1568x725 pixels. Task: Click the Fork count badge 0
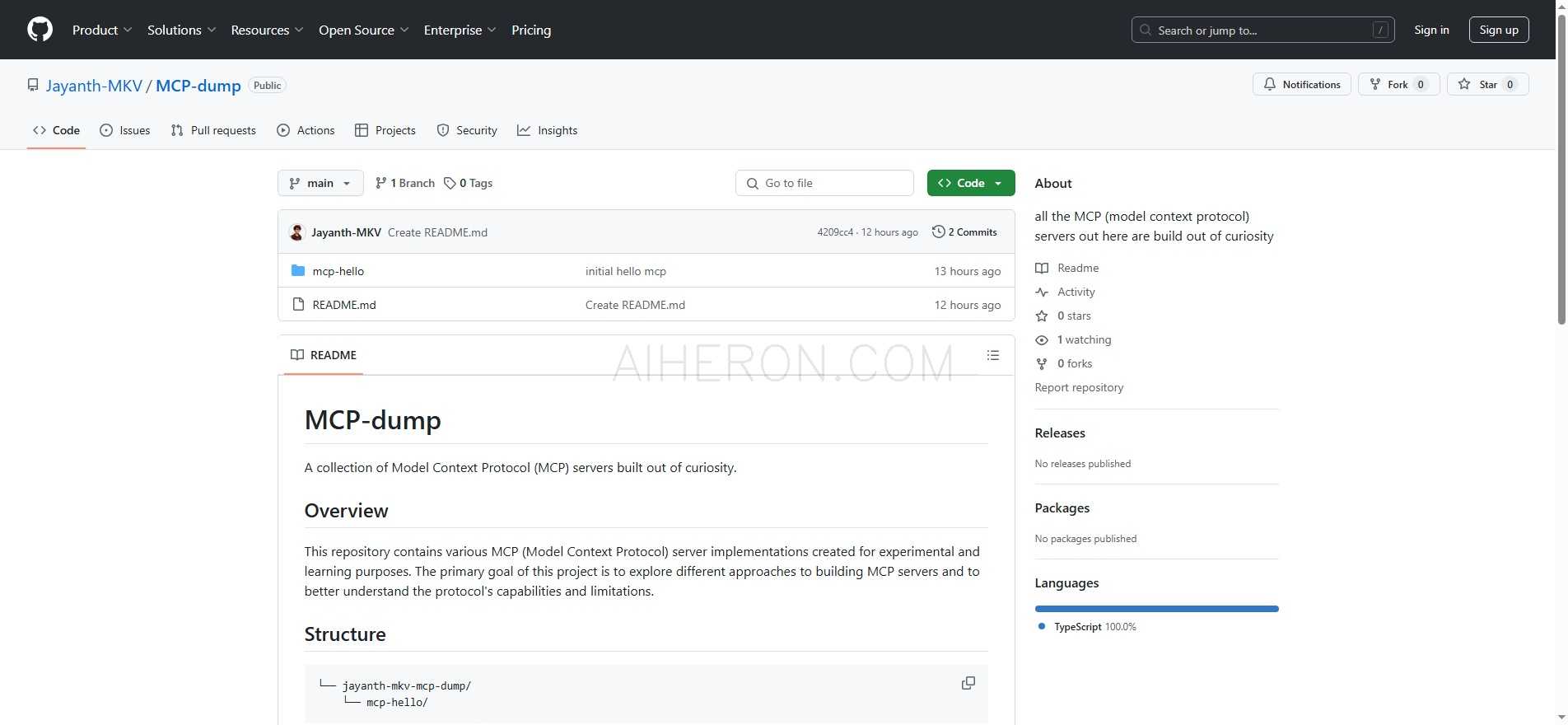click(1421, 84)
